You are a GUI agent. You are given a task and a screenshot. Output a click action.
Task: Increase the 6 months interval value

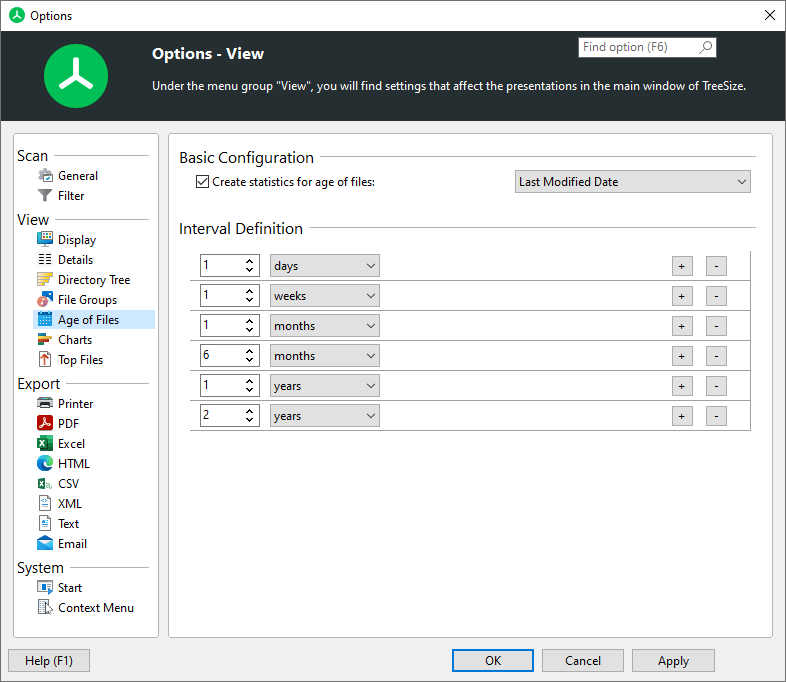click(x=250, y=351)
